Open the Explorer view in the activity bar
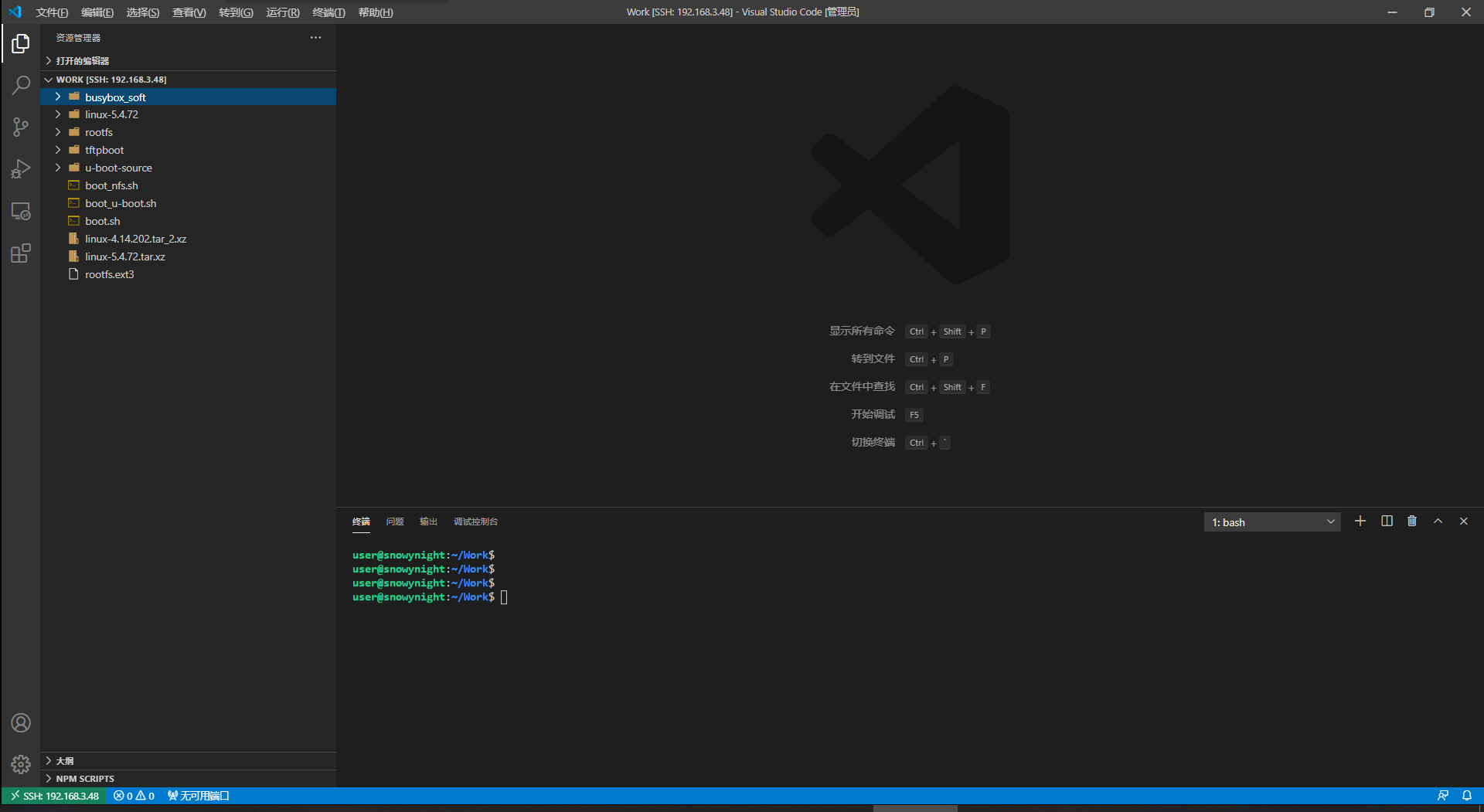 [21, 44]
